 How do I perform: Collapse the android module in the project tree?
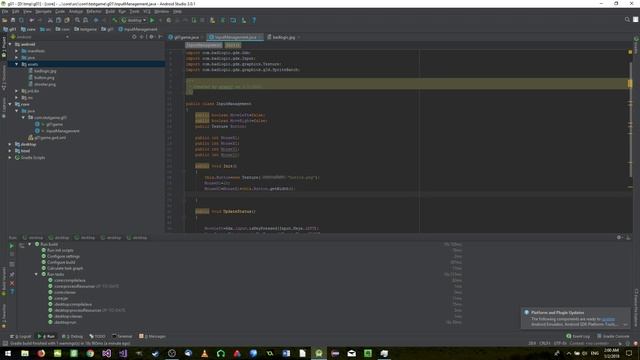10,44
